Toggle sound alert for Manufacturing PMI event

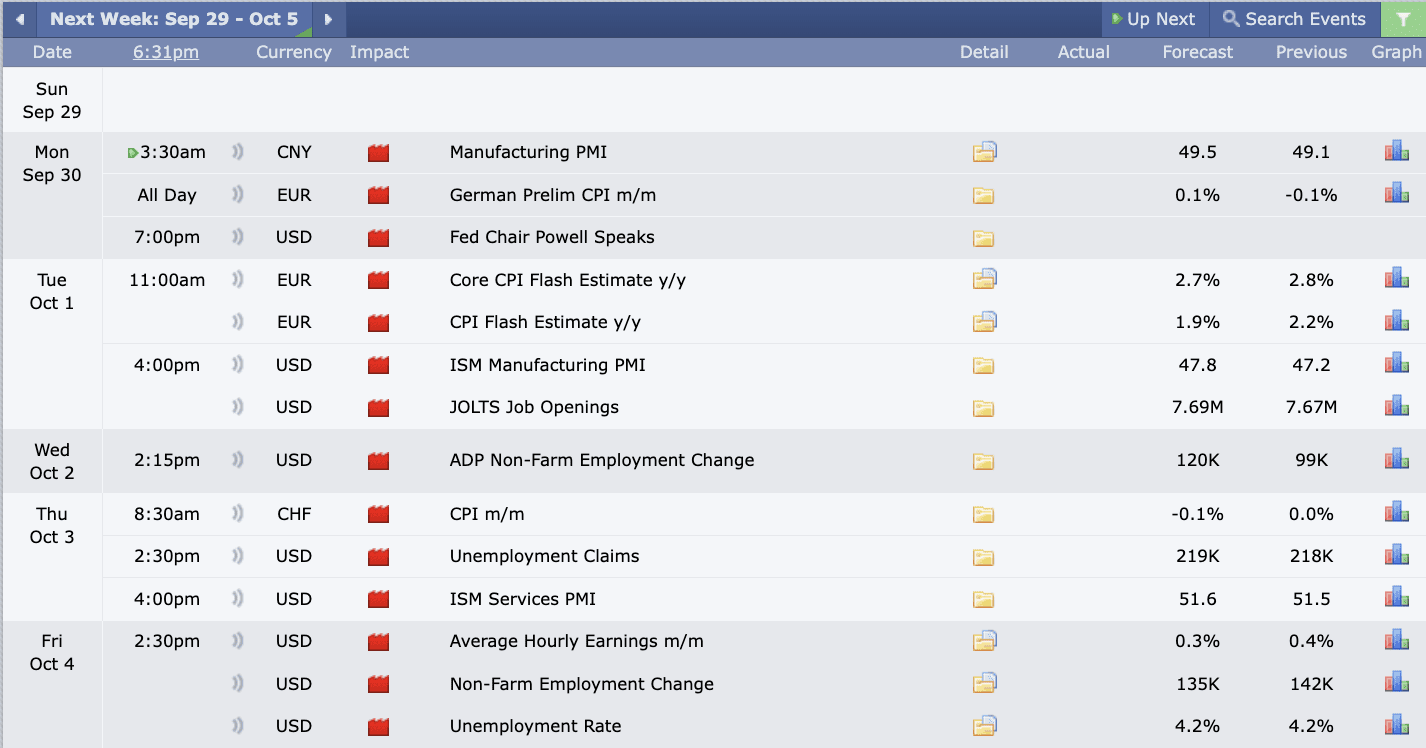point(238,152)
